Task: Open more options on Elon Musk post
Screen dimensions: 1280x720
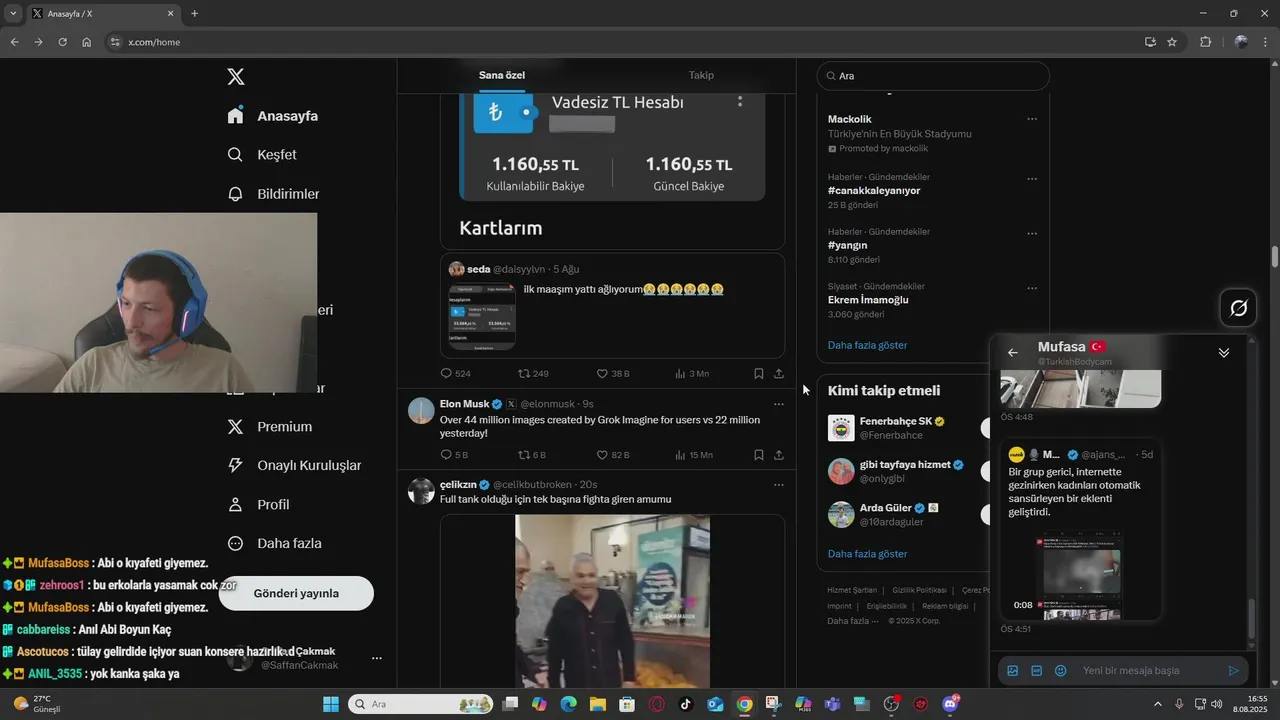Action: [x=779, y=404]
